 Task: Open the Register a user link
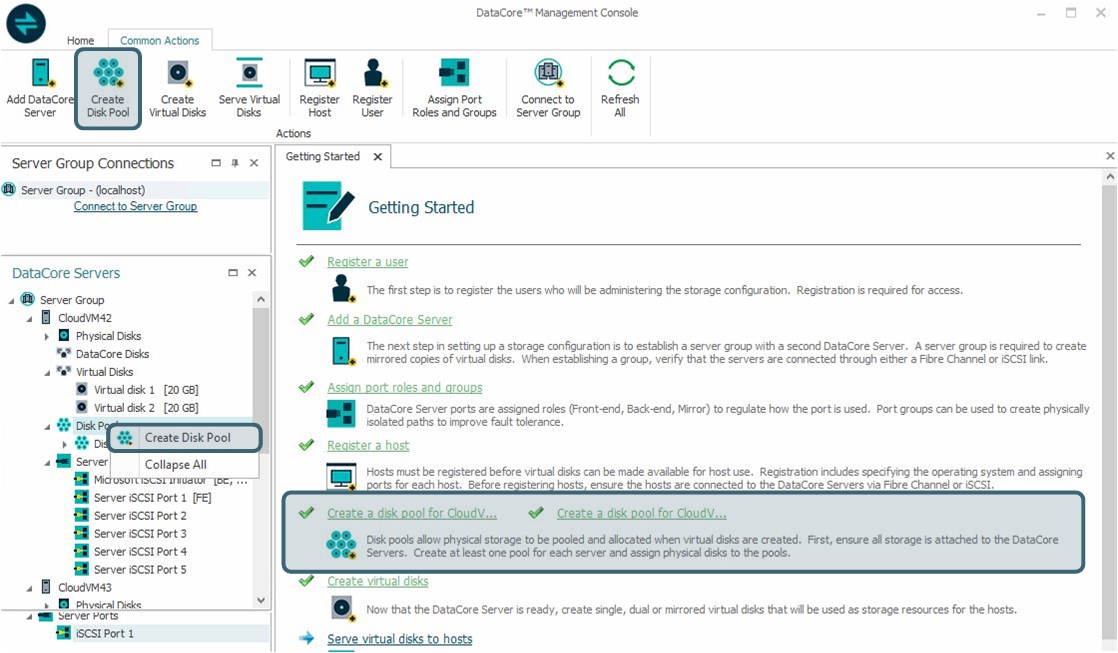click(x=367, y=262)
